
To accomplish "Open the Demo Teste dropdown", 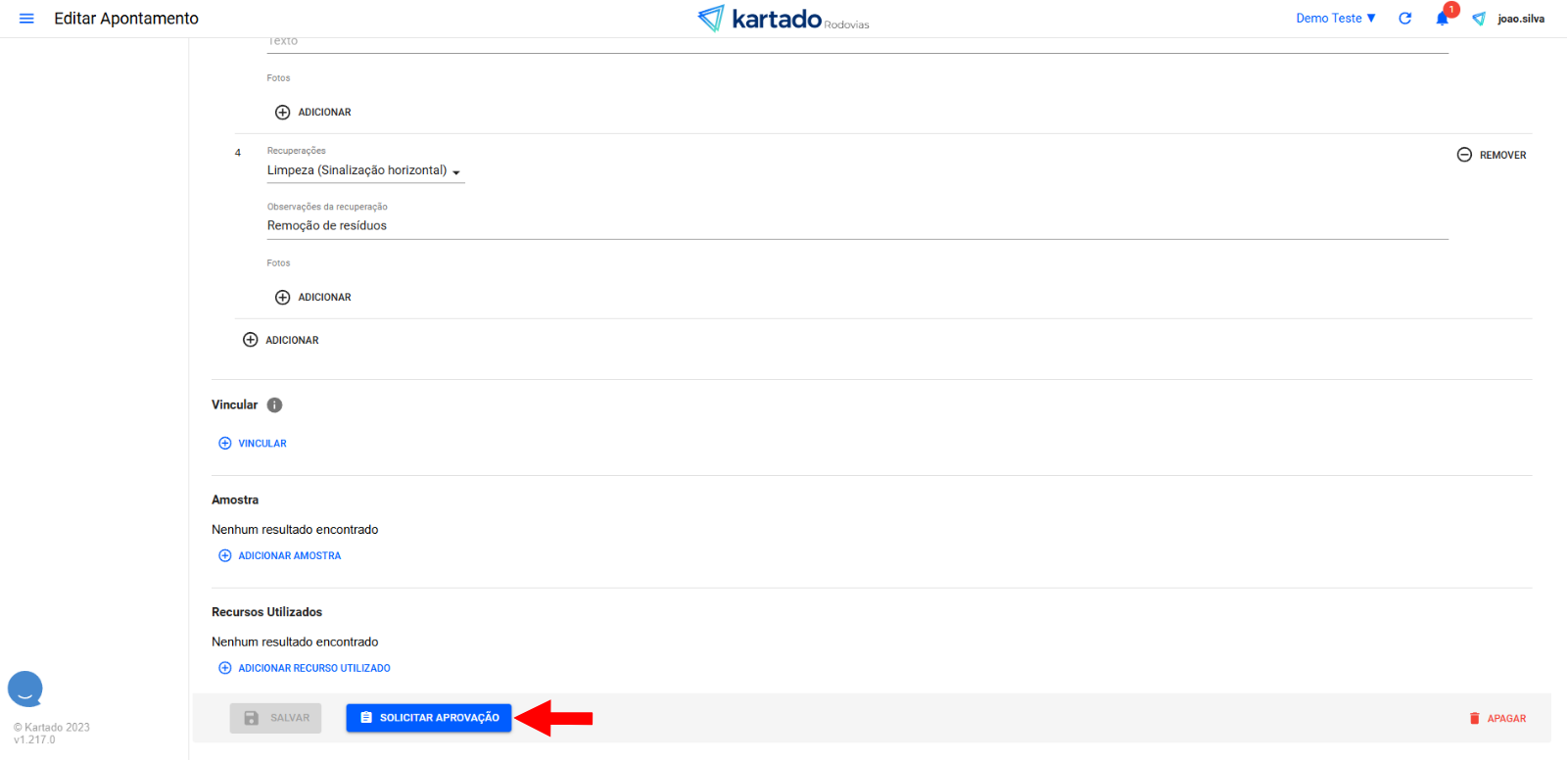I will point(1336,19).
